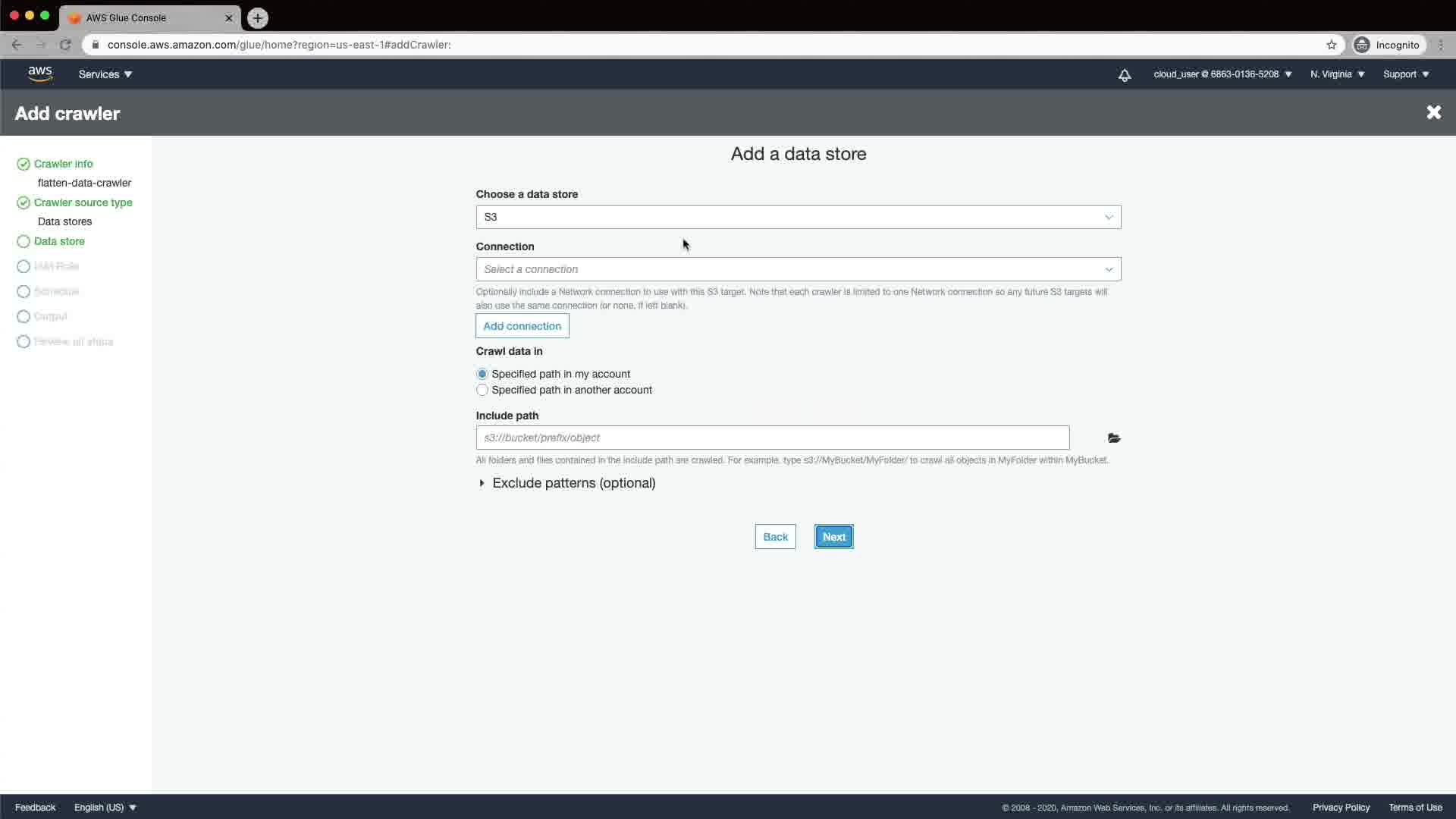1456x819 pixels.
Task: Click the S3 folder browse icon
Action: point(1113,438)
